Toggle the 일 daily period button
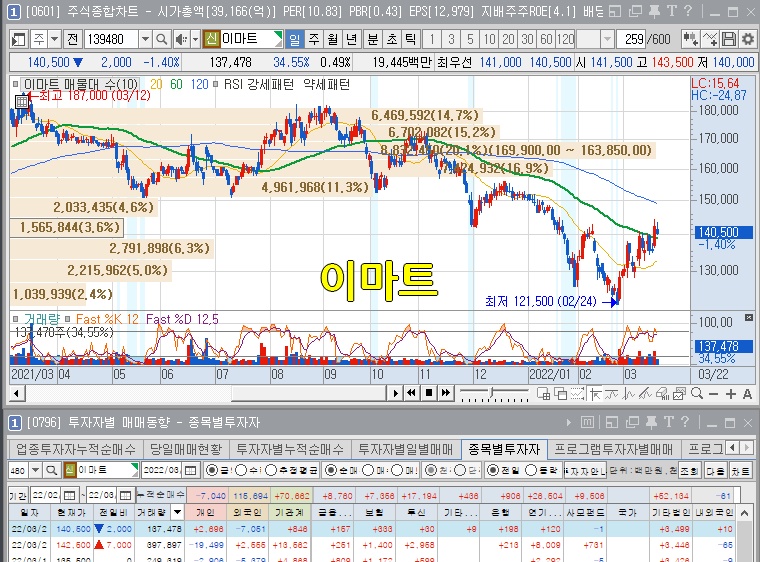Screen dimensions: 760x562 click(295, 39)
